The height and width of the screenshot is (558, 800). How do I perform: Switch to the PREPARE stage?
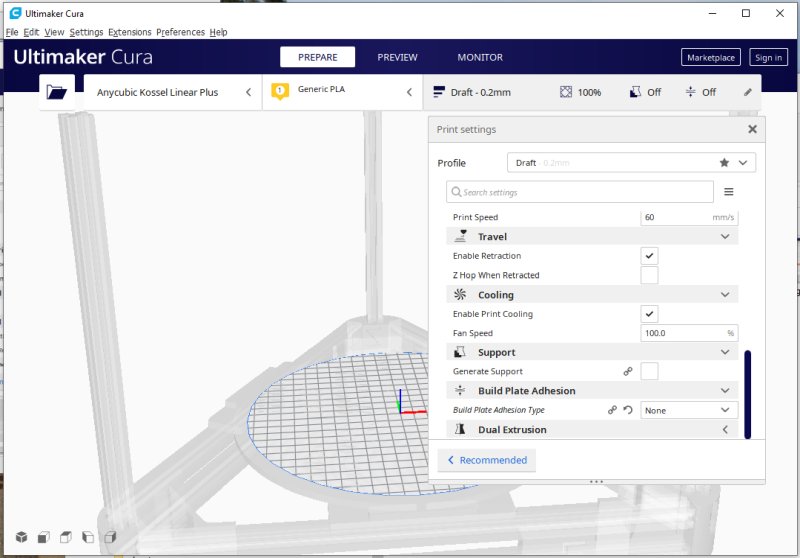pos(317,57)
